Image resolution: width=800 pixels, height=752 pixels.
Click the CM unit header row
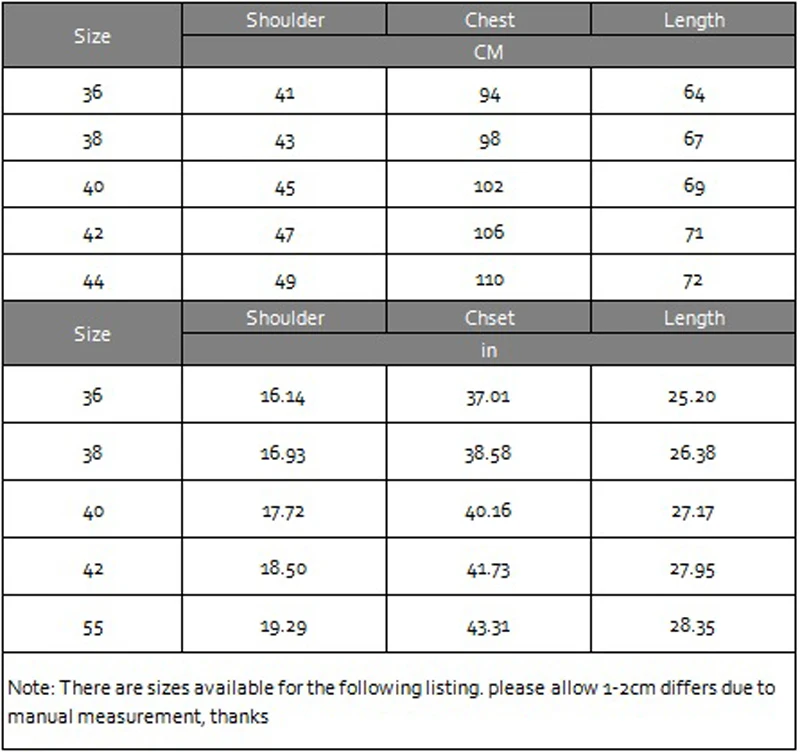coord(488,52)
